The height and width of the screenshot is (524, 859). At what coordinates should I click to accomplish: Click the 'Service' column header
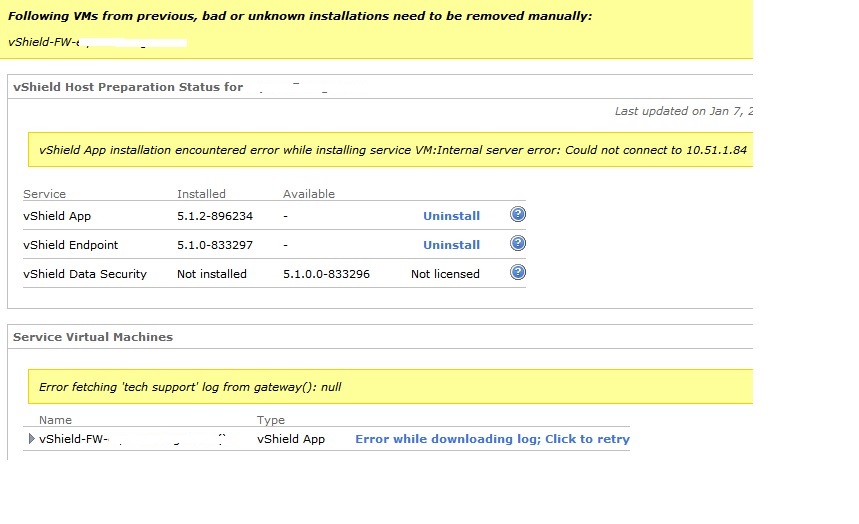[x=44, y=194]
